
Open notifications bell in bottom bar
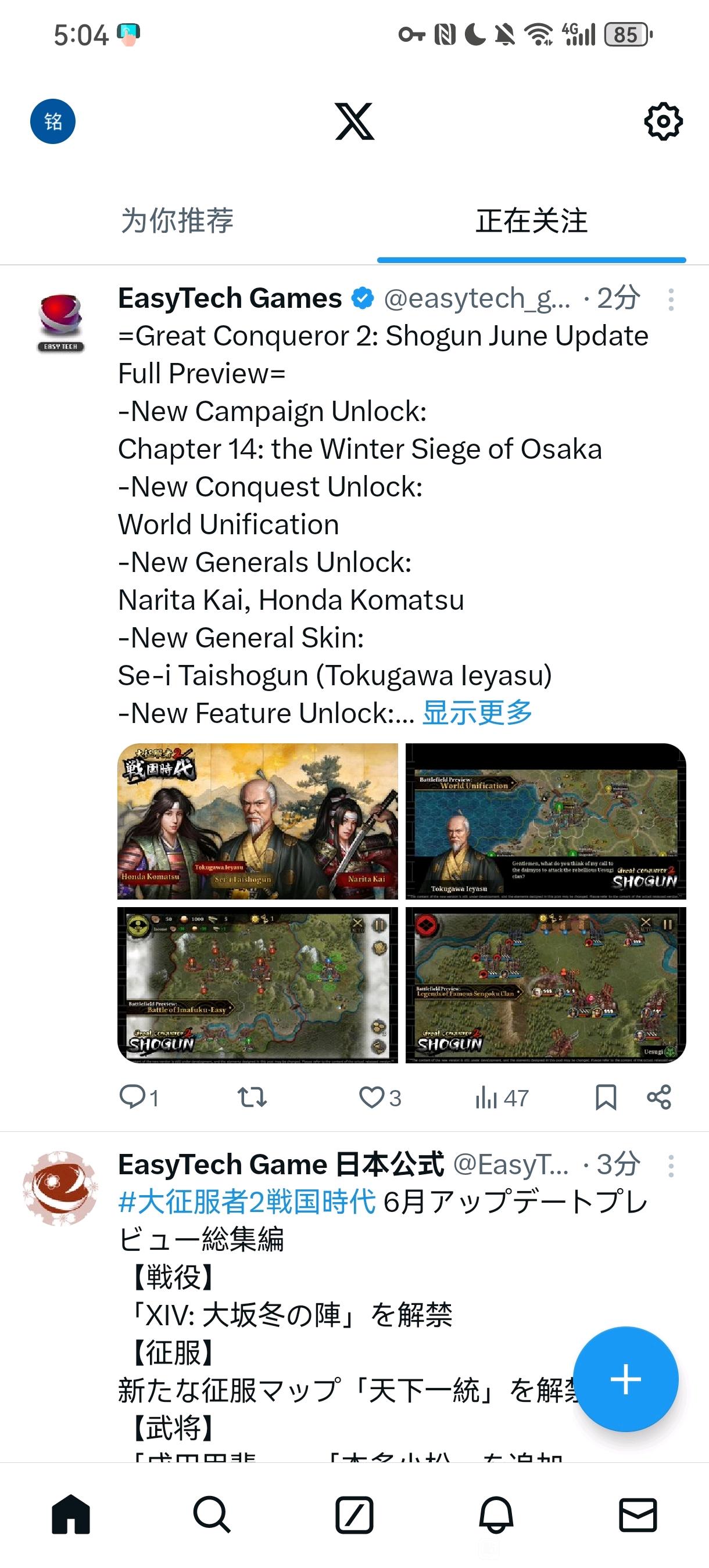tap(496, 1515)
